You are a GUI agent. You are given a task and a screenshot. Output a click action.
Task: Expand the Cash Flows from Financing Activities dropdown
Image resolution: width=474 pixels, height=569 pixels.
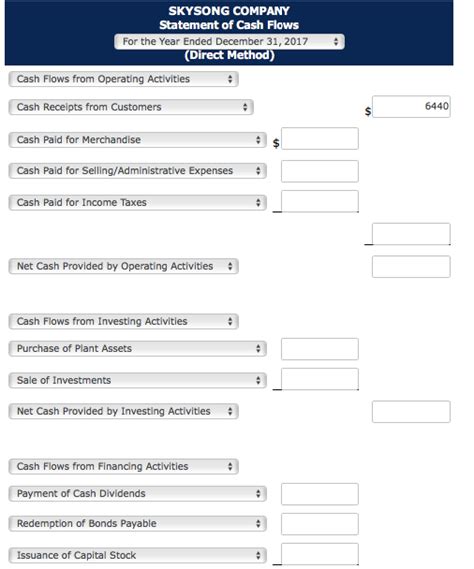click(x=123, y=466)
